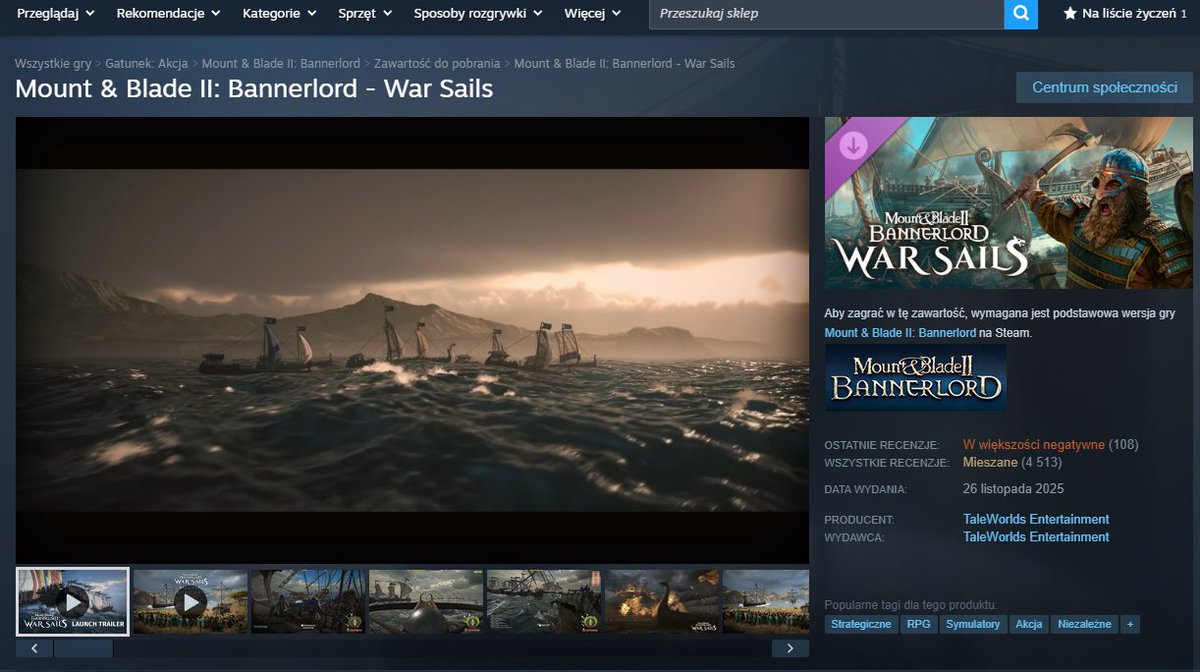The width and height of the screenshot is (1200, 672).
Task: Click the War Sails breadcrumb link
Action: [624, 63]
